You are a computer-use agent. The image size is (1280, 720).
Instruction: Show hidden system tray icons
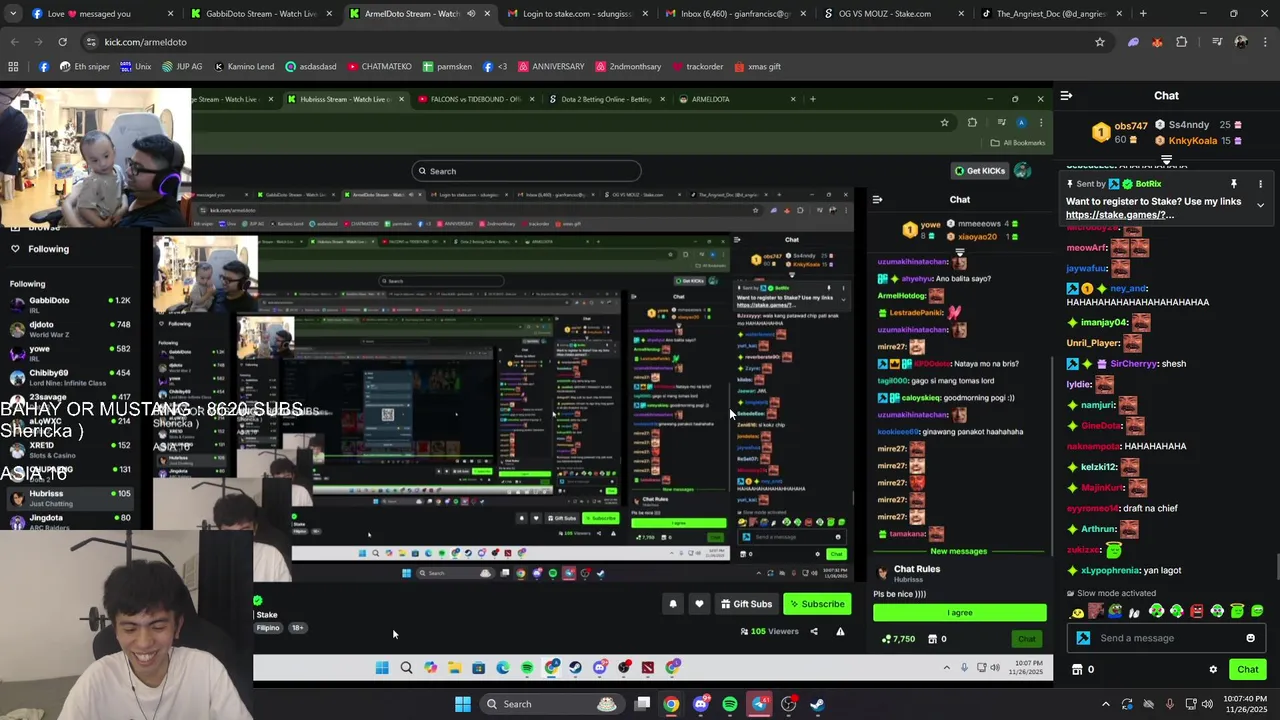point(1105,704)
